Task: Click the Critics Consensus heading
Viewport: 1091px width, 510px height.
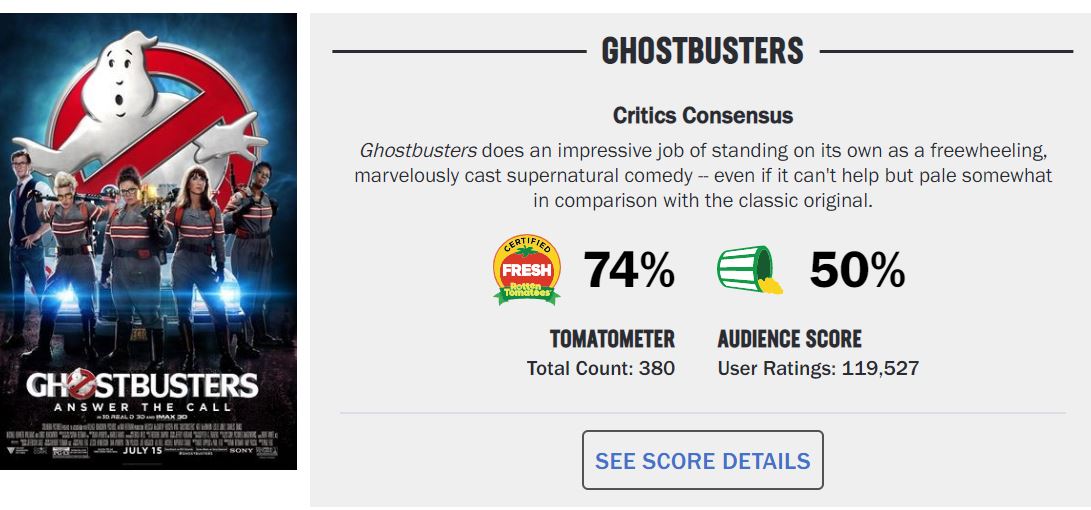Action: (x=702, y=115)
